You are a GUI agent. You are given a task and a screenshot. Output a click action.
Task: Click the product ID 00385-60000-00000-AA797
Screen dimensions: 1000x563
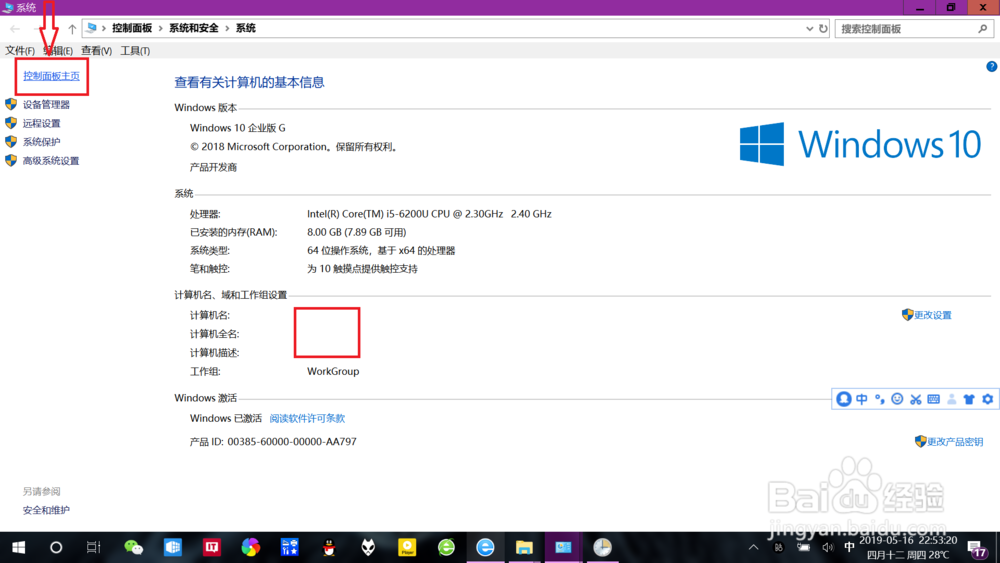[x=292, y=441]
